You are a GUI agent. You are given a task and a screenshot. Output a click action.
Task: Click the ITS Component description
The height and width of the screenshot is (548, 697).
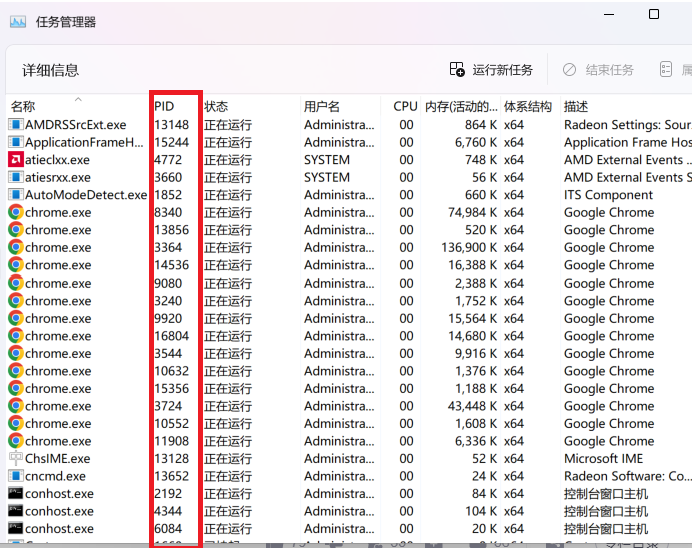coord(608,195)
